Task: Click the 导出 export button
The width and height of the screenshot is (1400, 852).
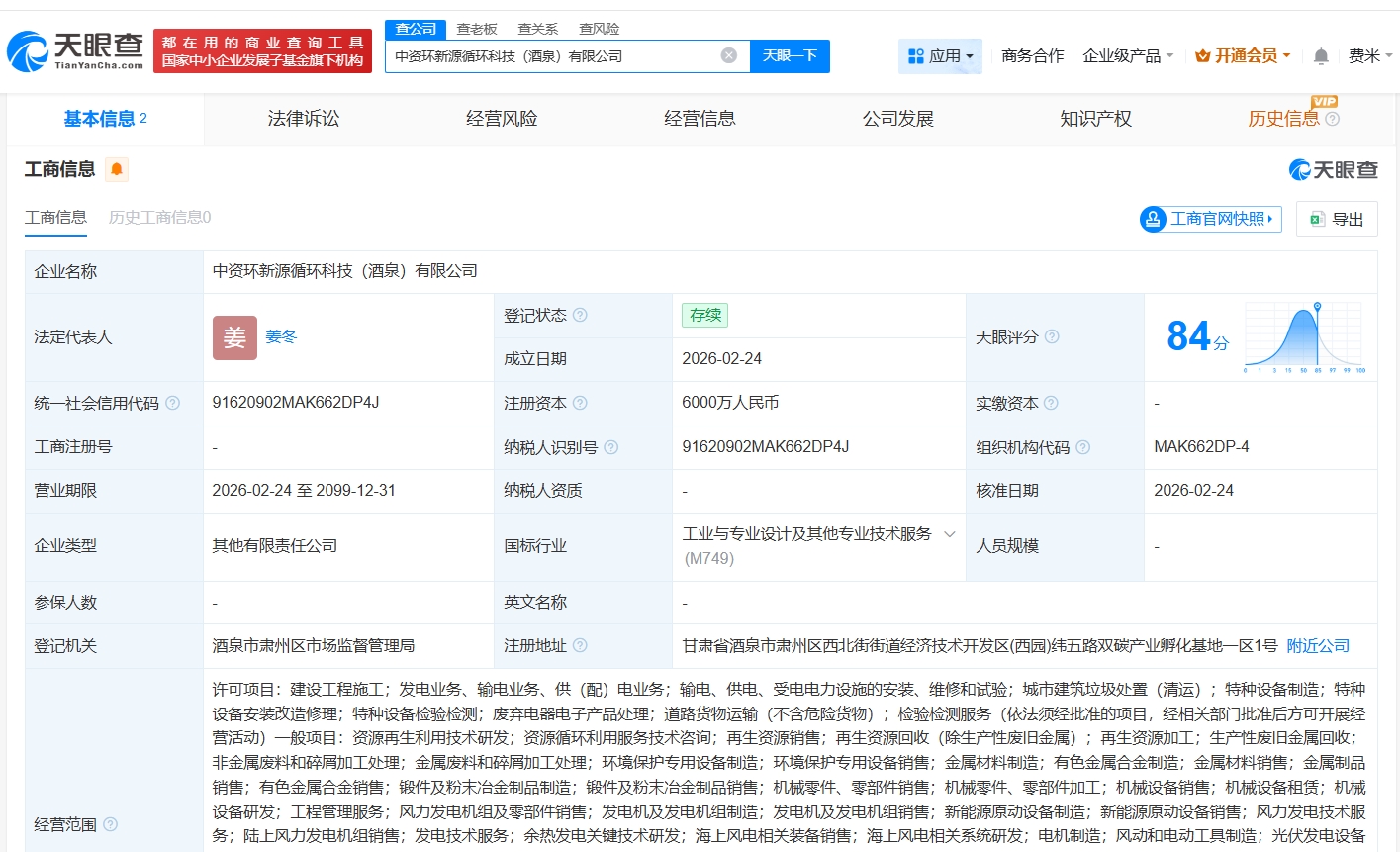Action: 1337,219
